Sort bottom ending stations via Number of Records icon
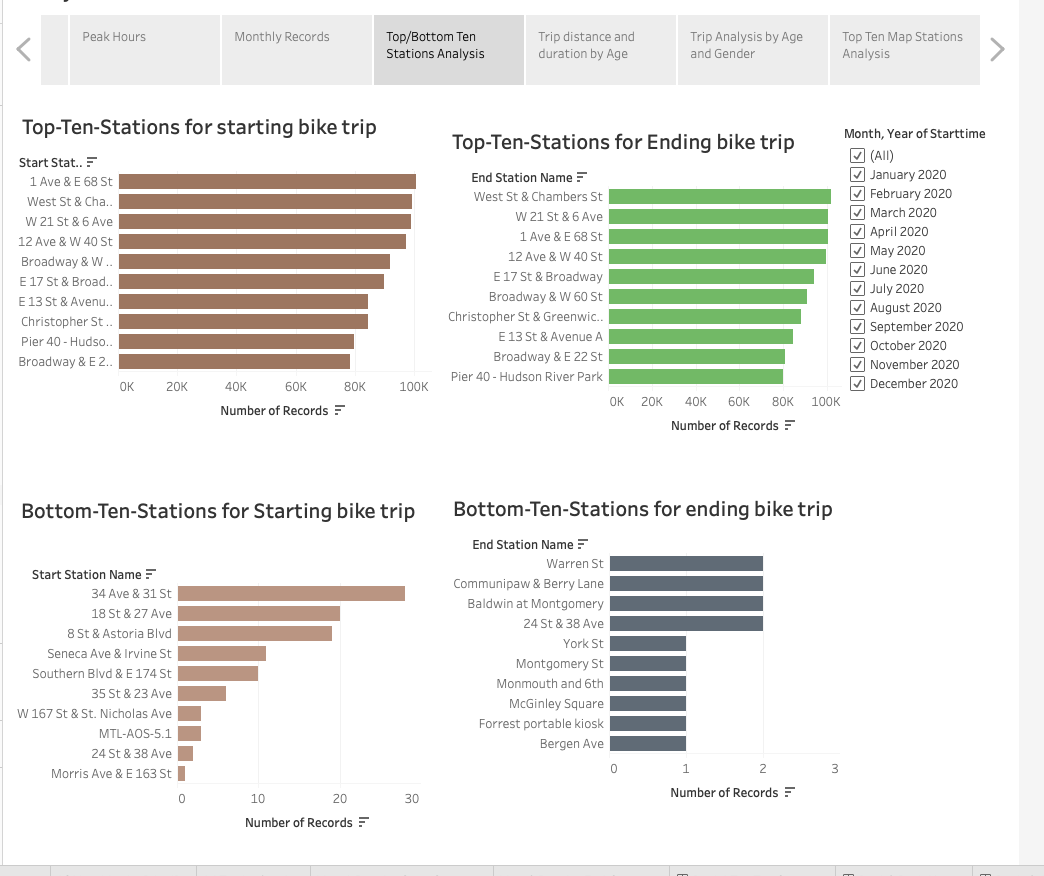Image resolution: width=1044 pixels, height=876 pixels. [x=792, y=792]
